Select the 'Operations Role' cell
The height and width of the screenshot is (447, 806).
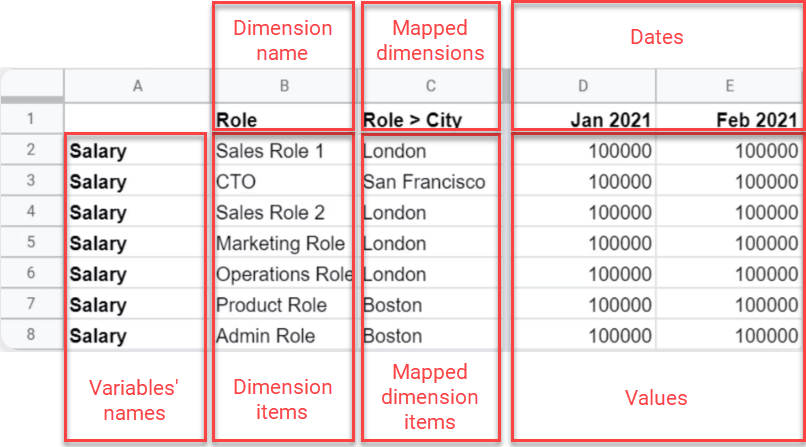(x=284, y=274)
